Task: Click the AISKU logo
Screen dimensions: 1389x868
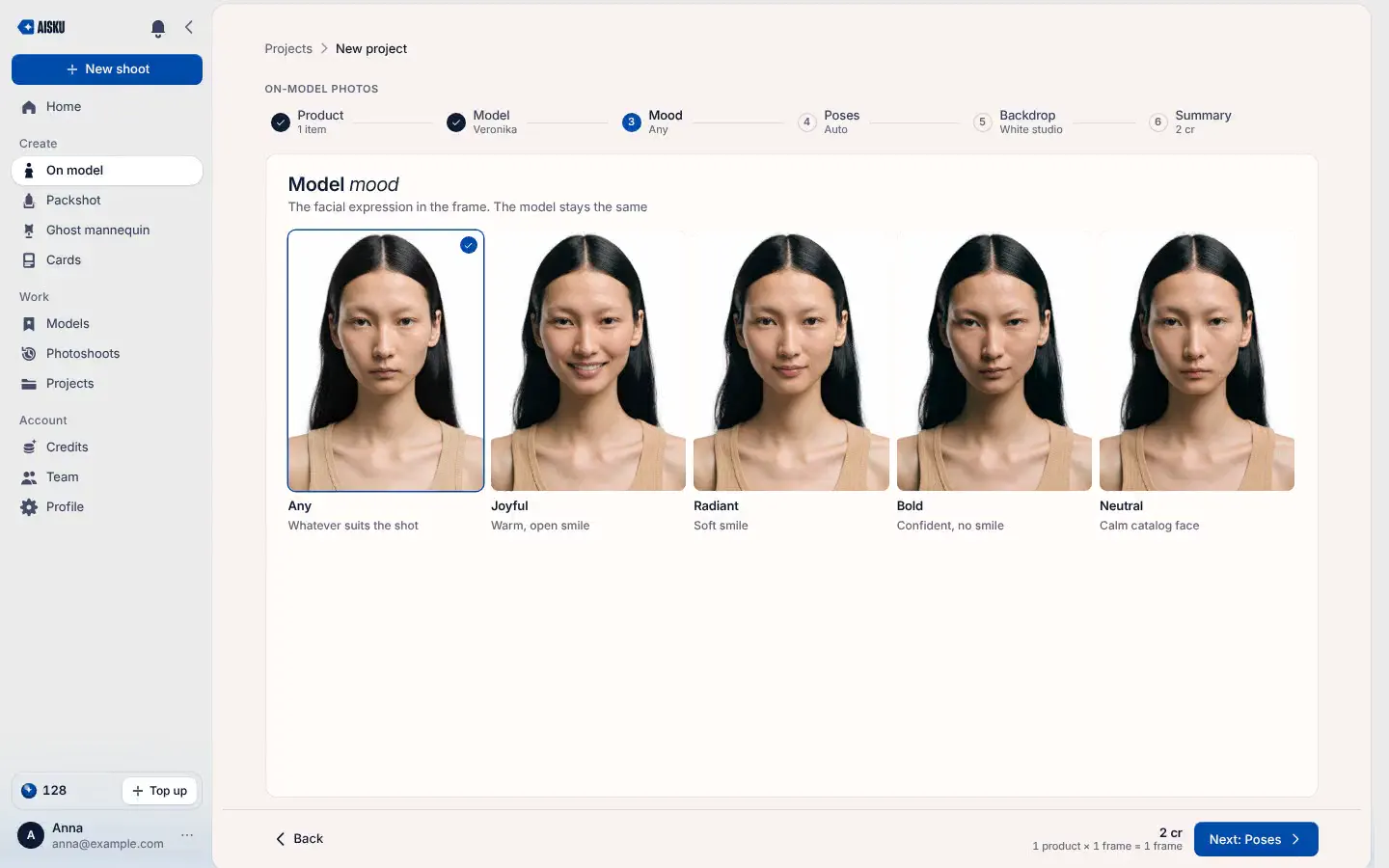Action: 41,27
